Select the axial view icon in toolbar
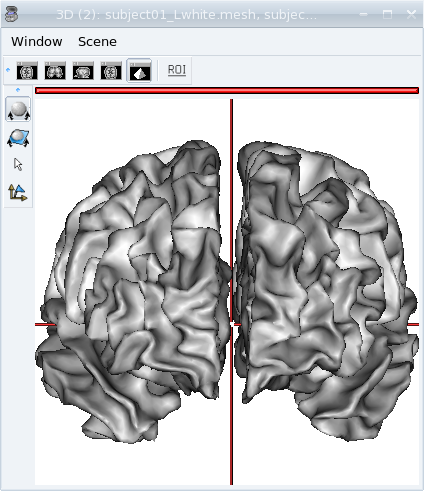The height and width of the screenshot is (491, 424). pyautogui.click(x=27, y=70)
